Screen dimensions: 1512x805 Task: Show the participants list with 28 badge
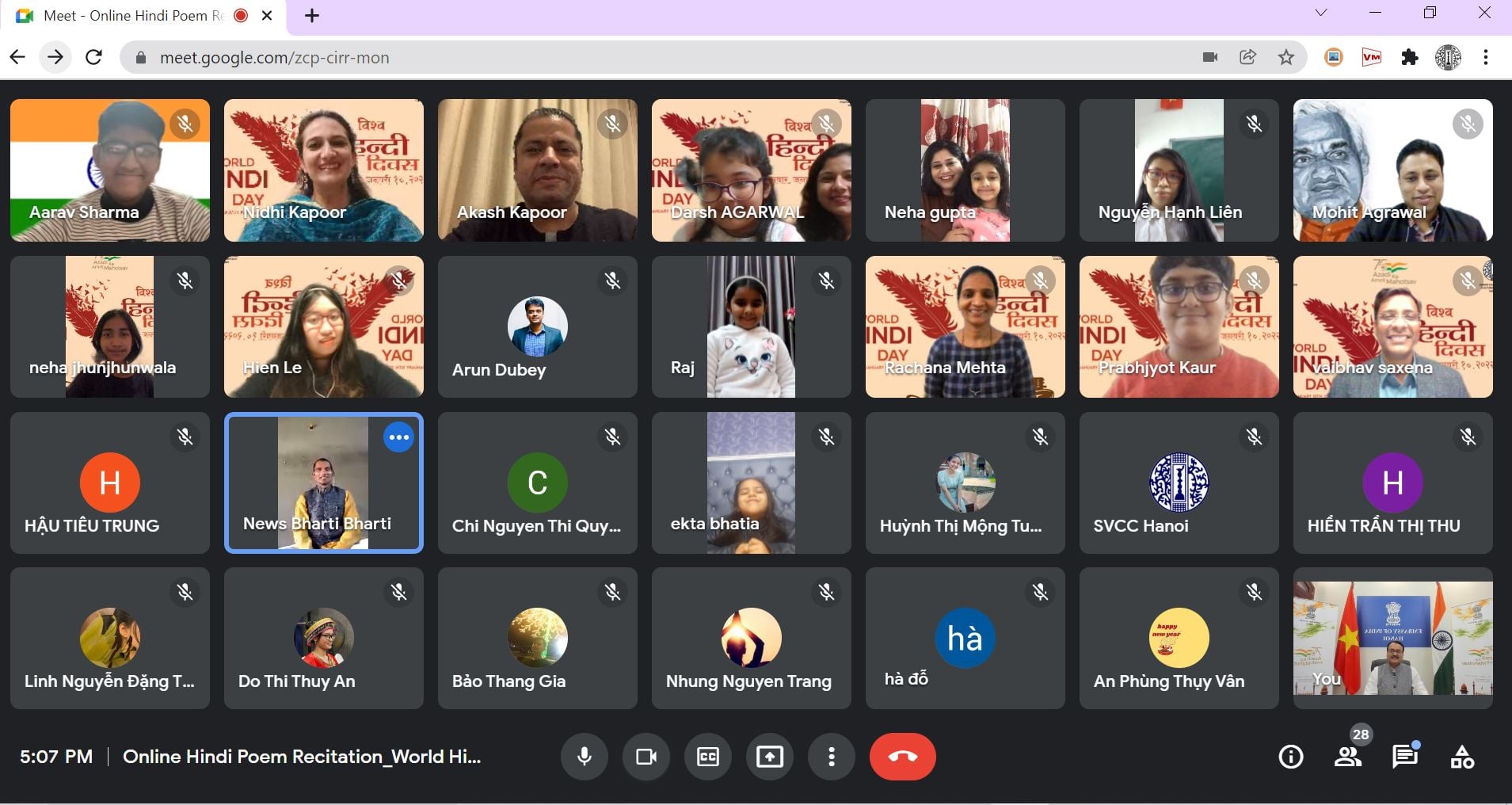[x=1347, y=757]
